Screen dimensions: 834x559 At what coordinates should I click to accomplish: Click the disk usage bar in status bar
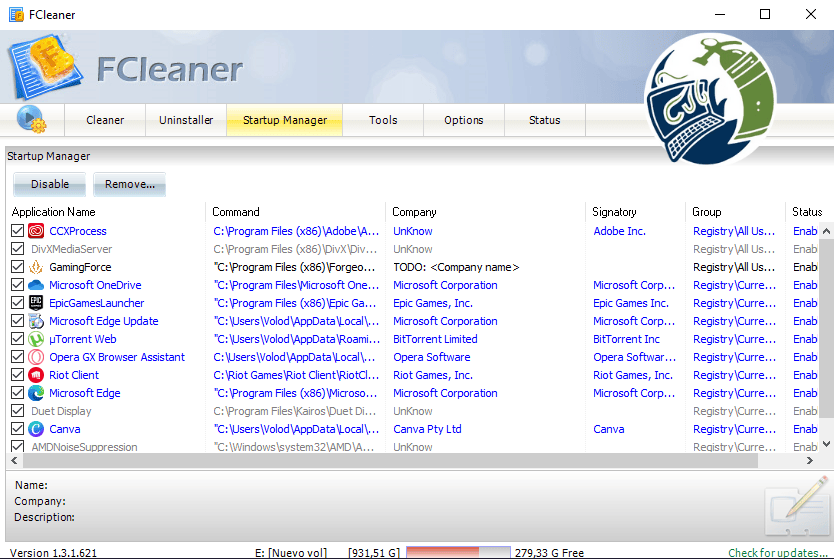[458, 553]
